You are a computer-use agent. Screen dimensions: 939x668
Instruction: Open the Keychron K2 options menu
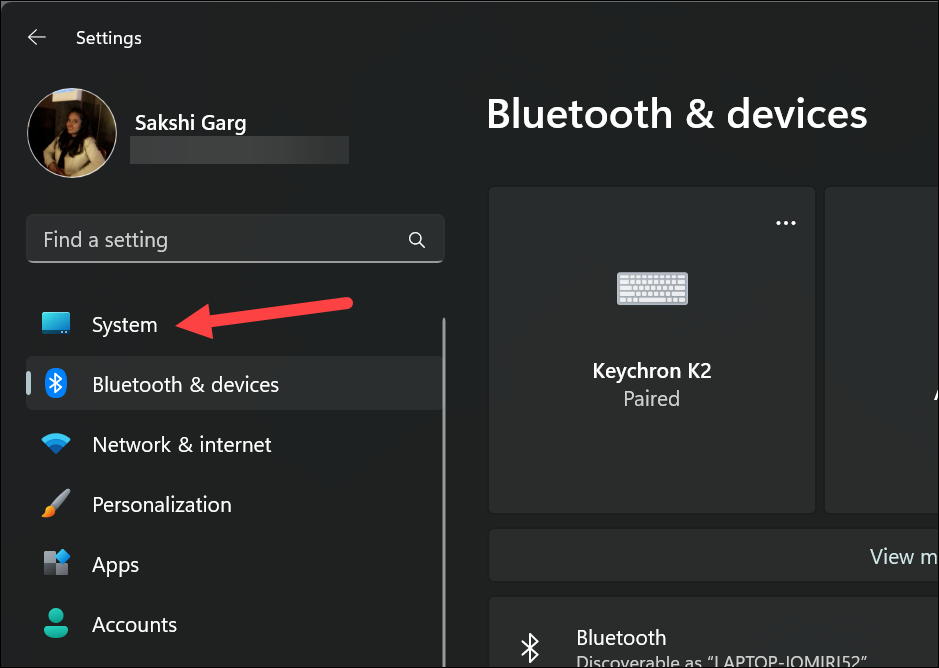pyautogui.click(x=786, y=222)
